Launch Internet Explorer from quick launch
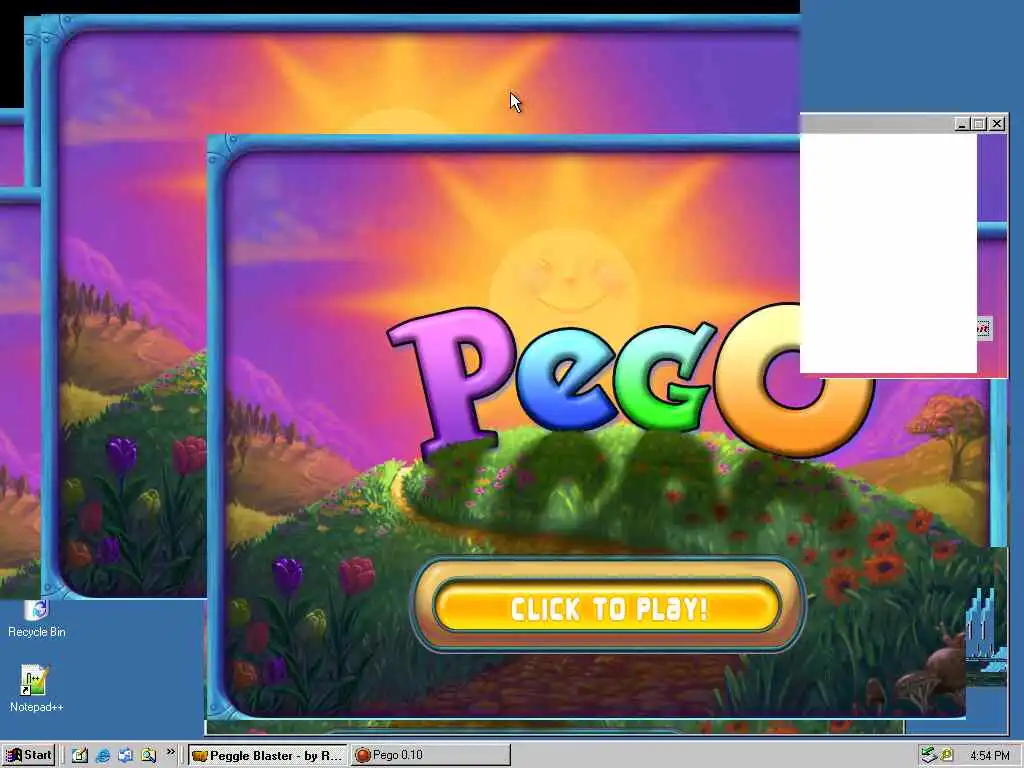The width and height of the screenshot is (1024, 768). tap(103, 756)
